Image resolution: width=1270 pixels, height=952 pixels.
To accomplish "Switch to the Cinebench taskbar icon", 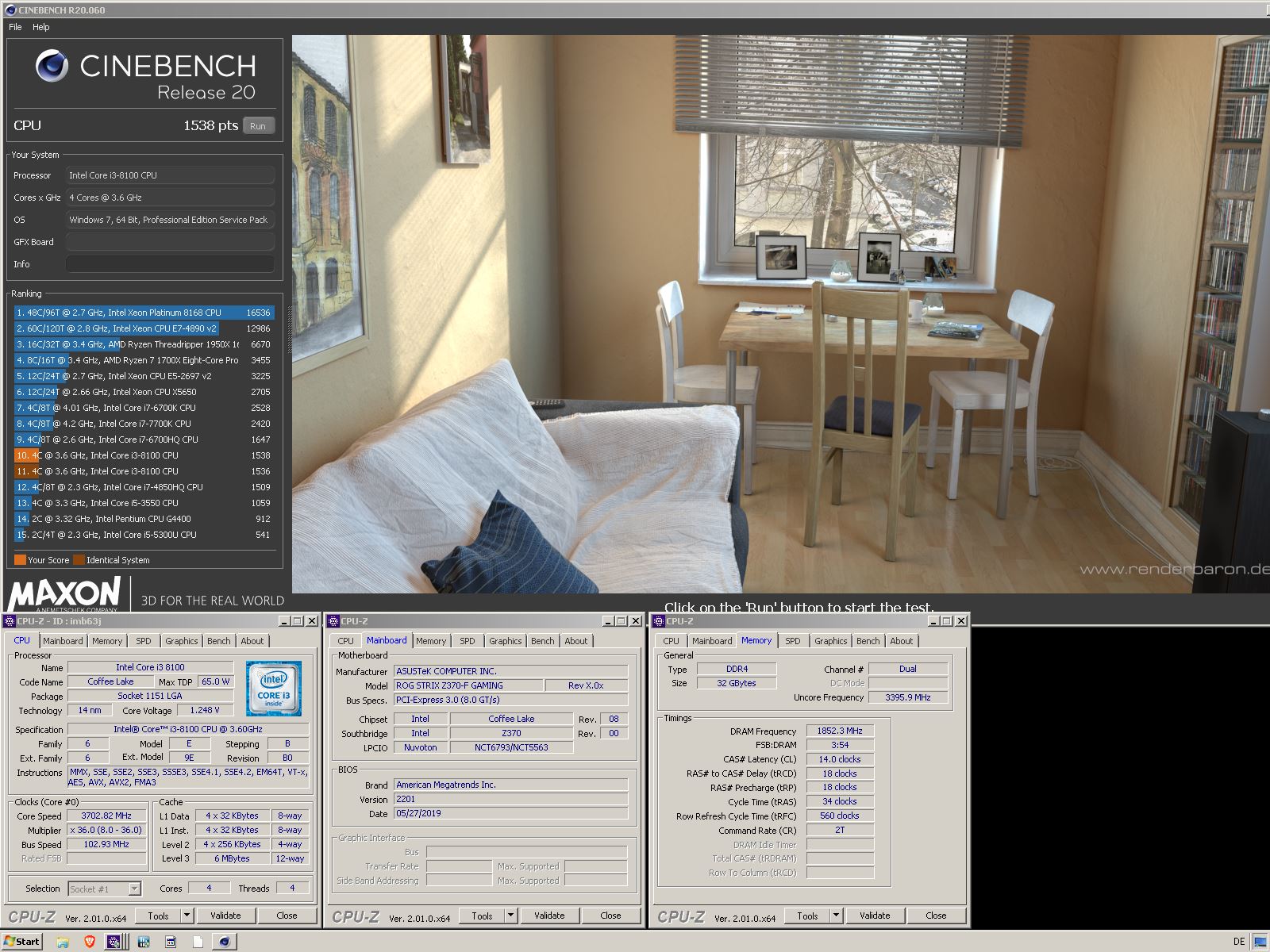I will [225, 942].
